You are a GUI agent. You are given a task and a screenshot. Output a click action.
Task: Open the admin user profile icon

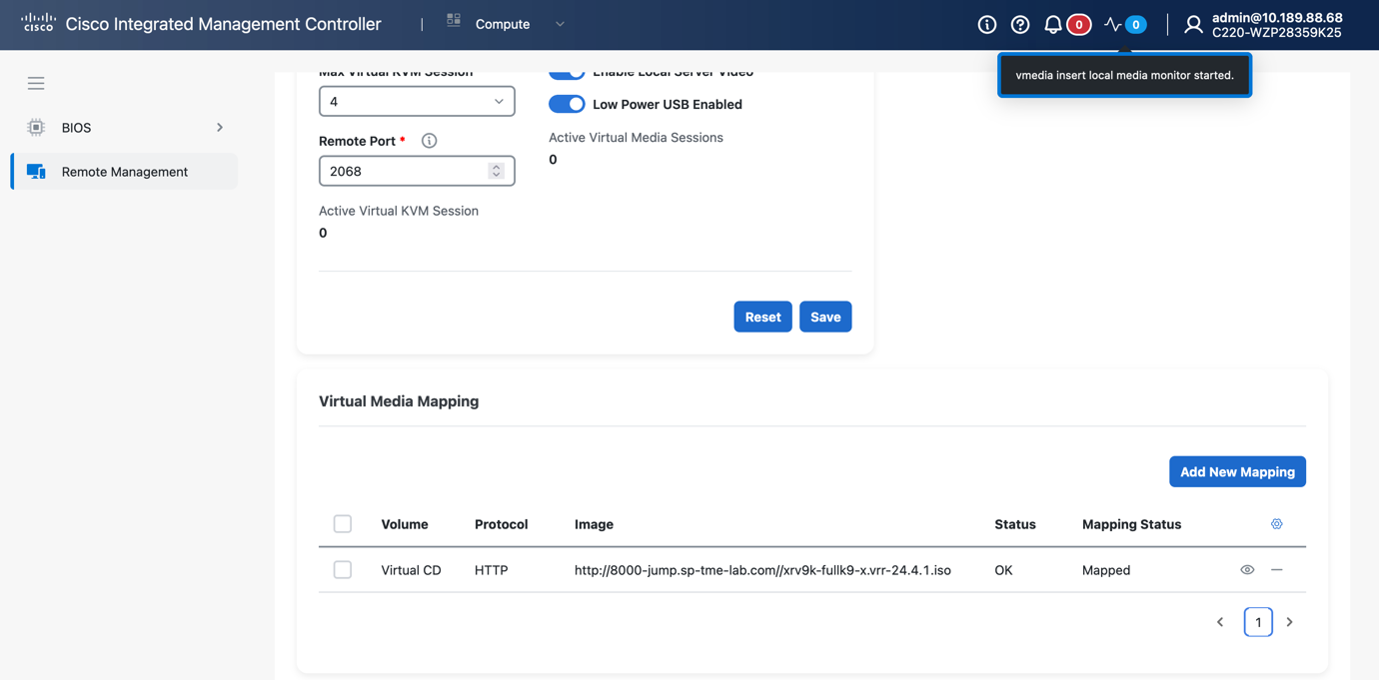[x=1193, y=25]
